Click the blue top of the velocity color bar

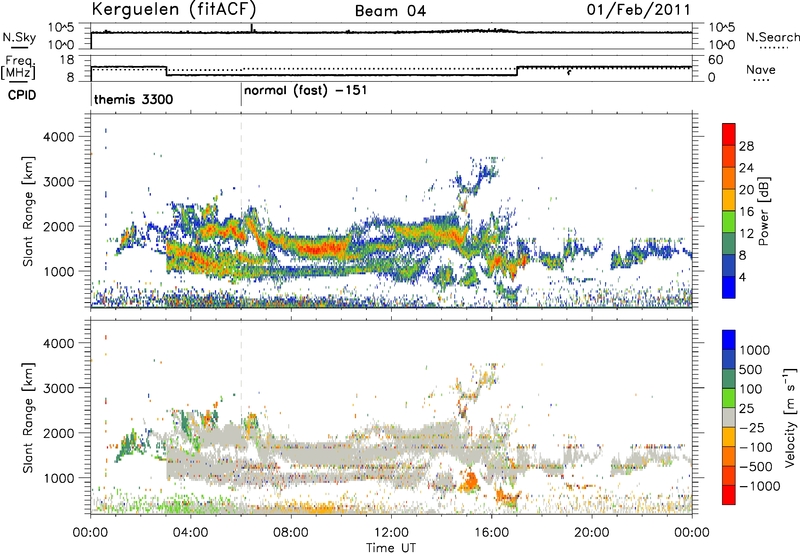[729, 339]
